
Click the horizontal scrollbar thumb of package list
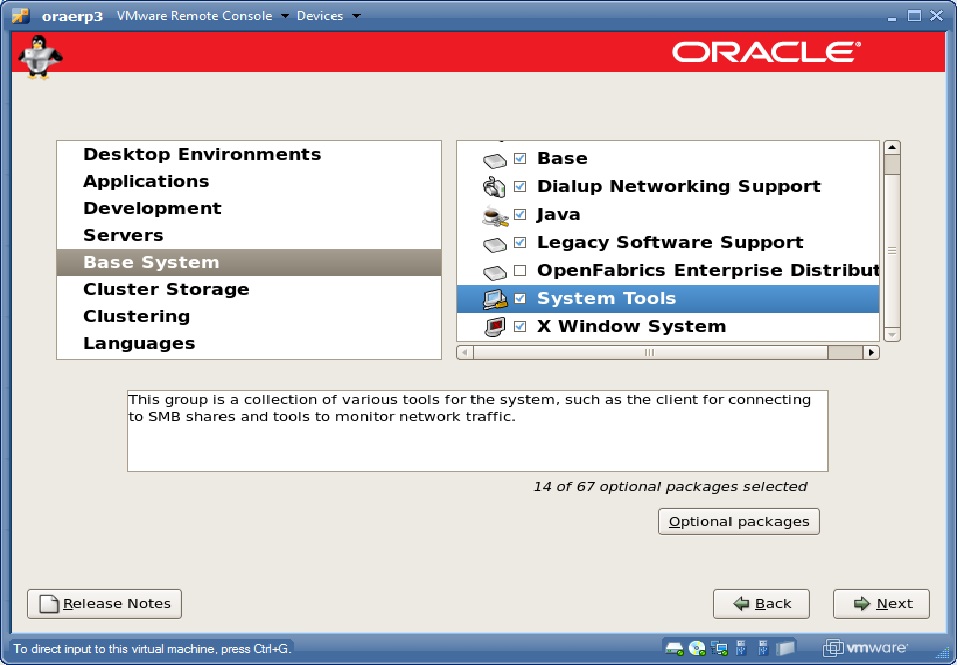(x=648, y=352)
